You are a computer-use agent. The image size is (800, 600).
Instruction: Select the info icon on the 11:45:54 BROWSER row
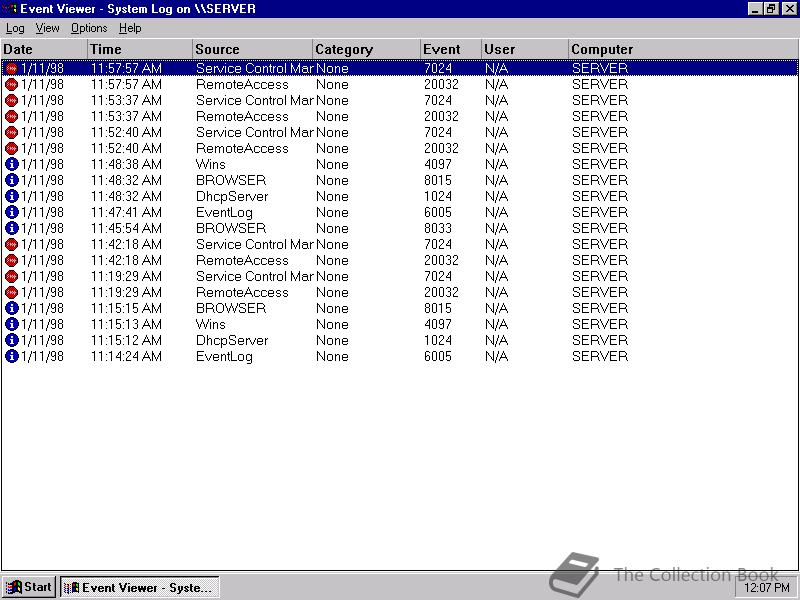[11, 228]
